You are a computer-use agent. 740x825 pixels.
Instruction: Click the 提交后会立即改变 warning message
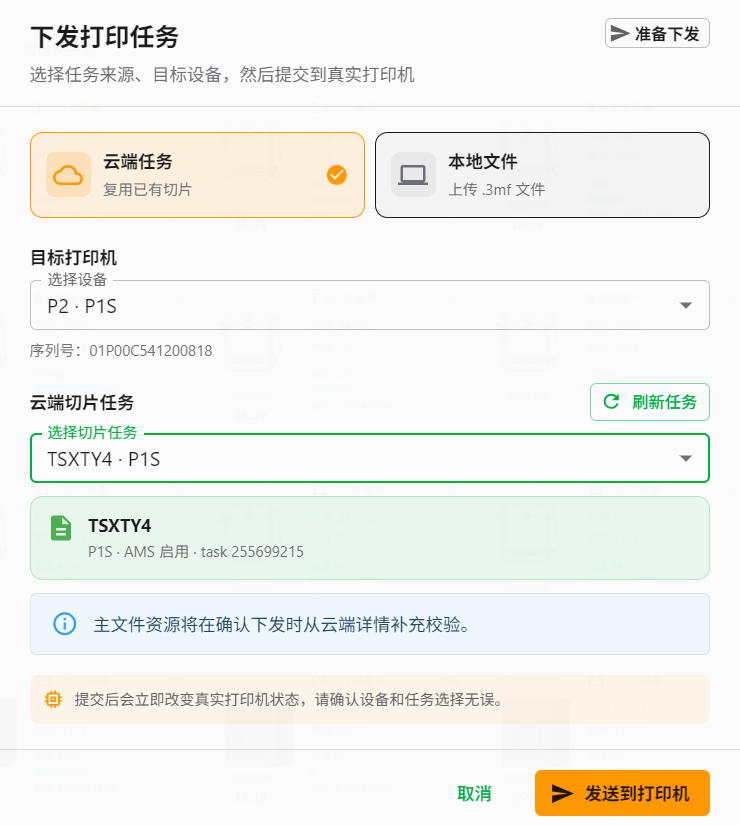288,699
